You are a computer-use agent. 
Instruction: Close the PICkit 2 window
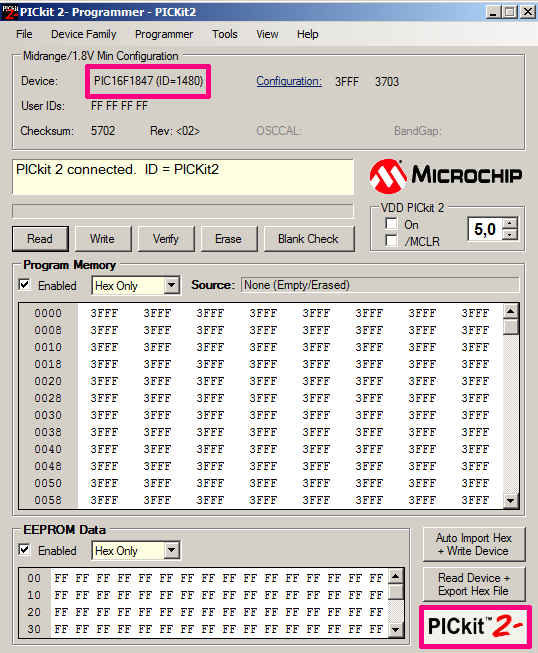pyautogui.click(x=528, y=12)
